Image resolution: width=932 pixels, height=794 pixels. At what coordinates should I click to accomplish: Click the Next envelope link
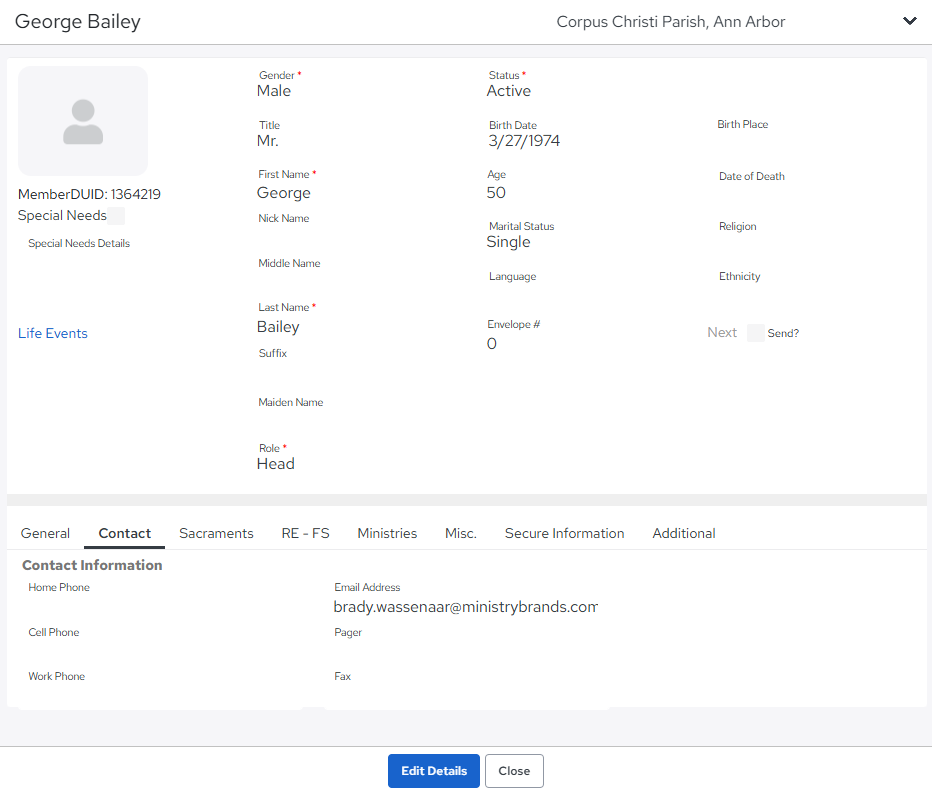click(722, 333)
